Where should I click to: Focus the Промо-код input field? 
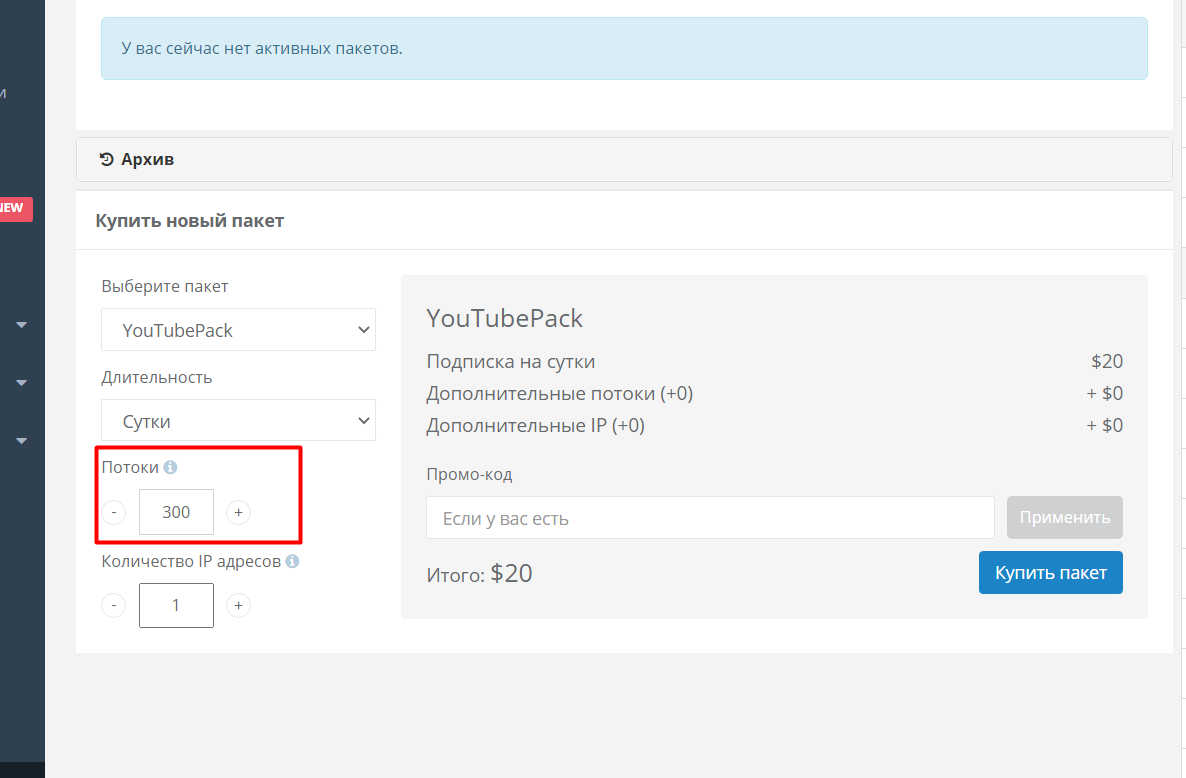coord(710,518)
